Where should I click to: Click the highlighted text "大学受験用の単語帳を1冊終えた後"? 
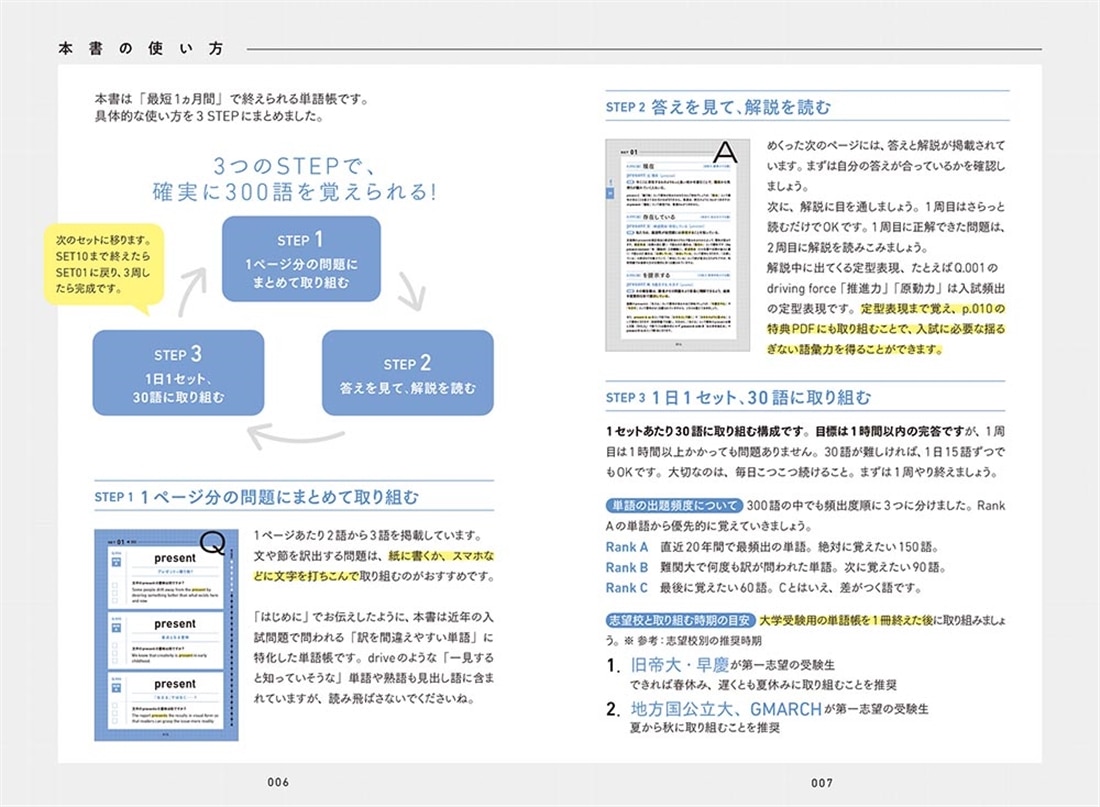click(x=846, y=620)
